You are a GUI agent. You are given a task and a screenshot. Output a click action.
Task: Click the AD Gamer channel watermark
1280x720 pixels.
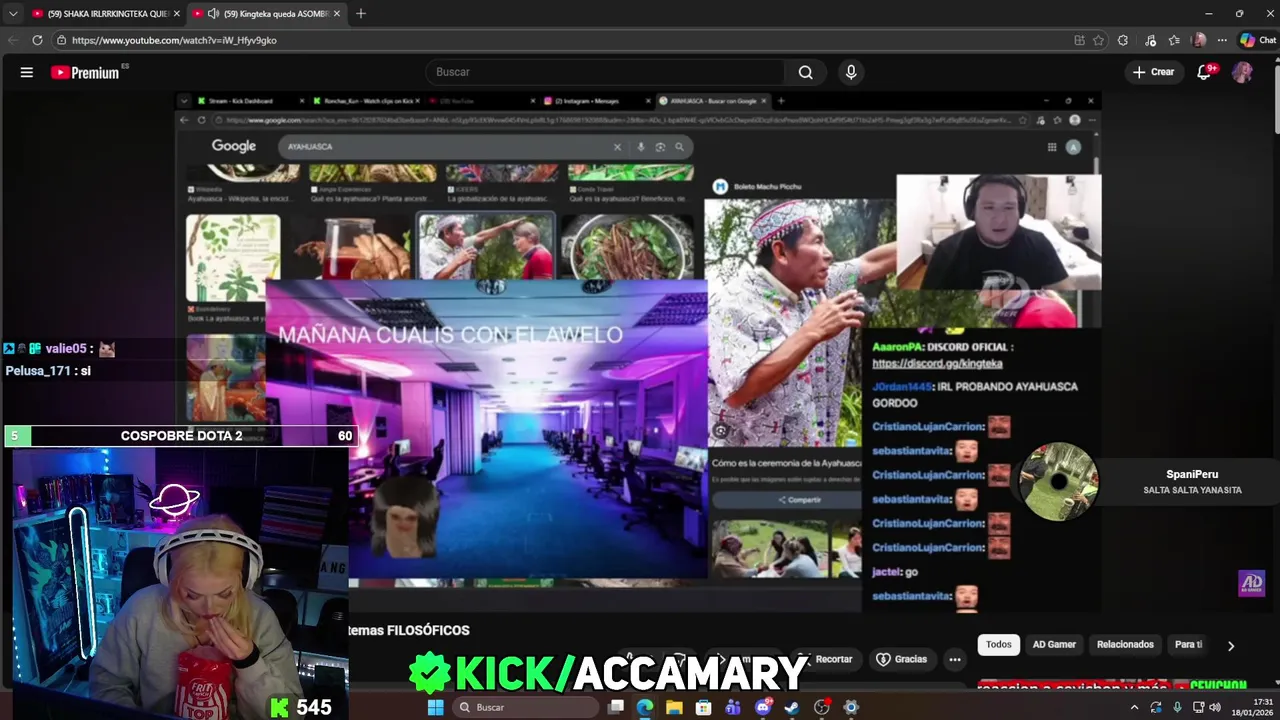tap(1251, 584)
